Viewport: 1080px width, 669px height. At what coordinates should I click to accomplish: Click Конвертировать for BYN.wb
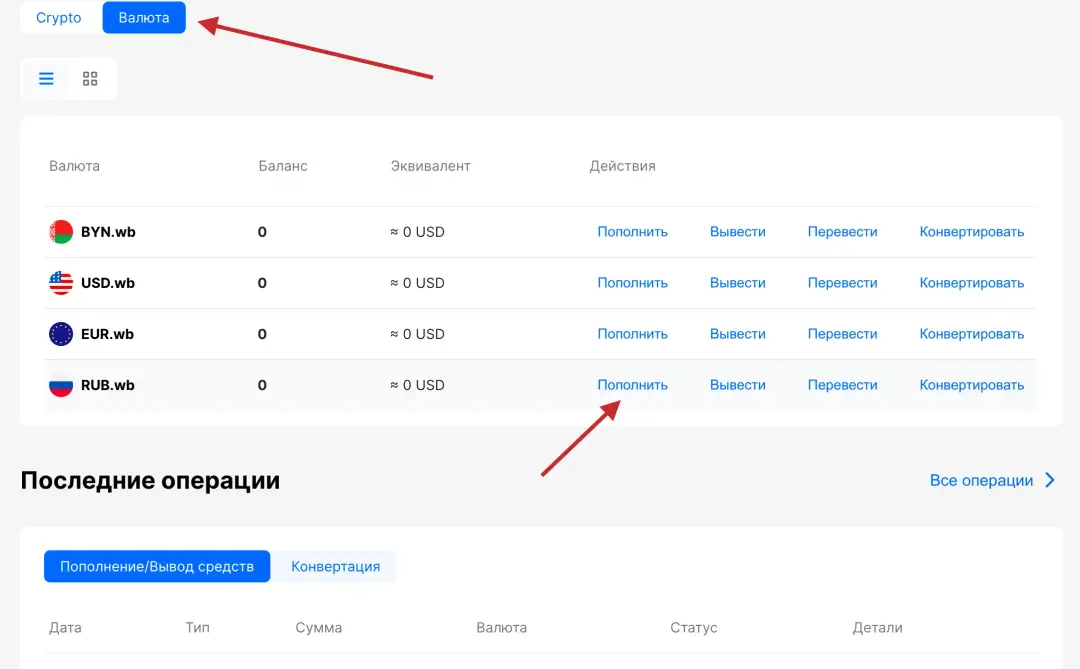(971, 232)
